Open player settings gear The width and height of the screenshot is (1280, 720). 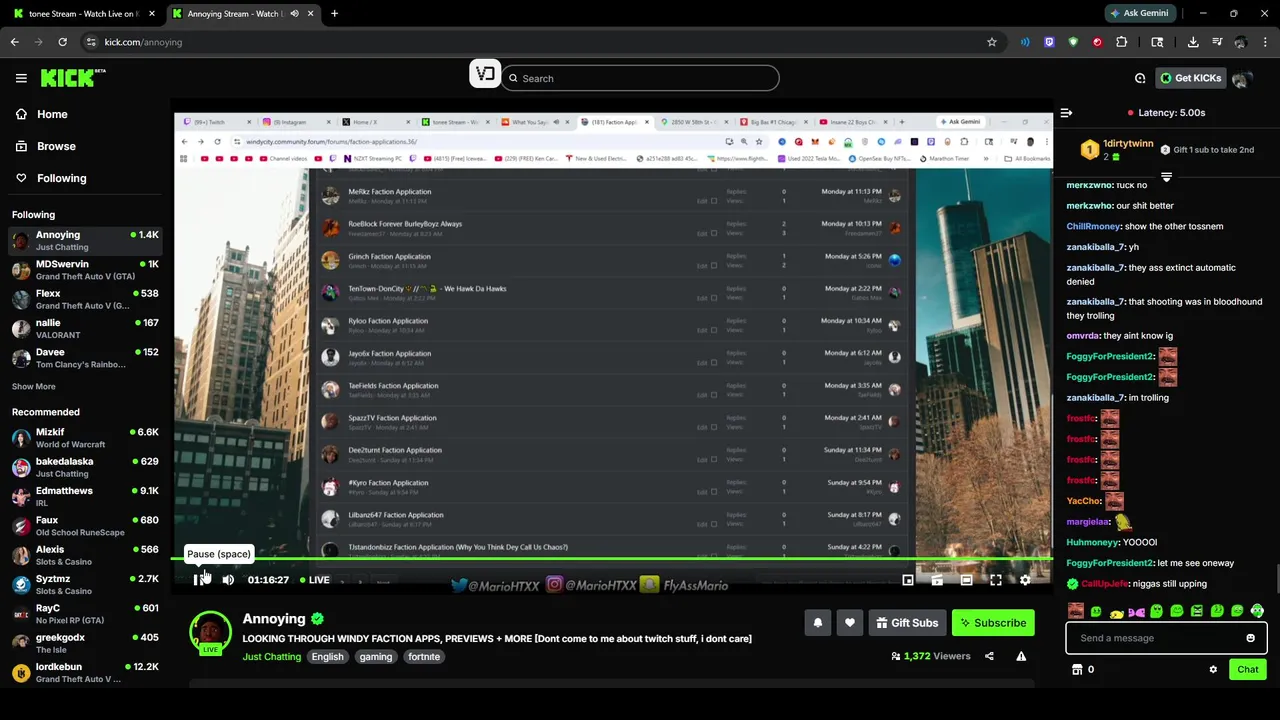click(1025, 580)
